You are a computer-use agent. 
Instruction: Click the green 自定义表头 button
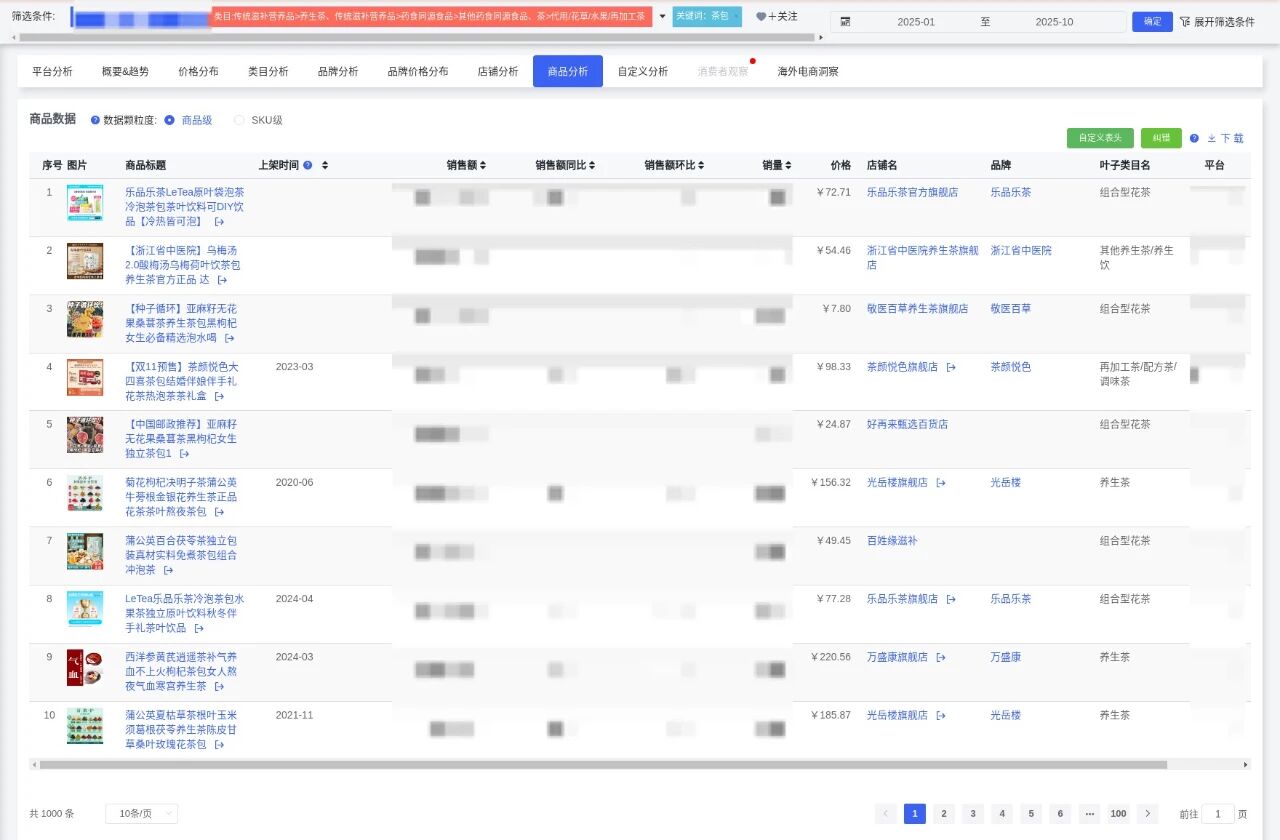coord(1100,138)
